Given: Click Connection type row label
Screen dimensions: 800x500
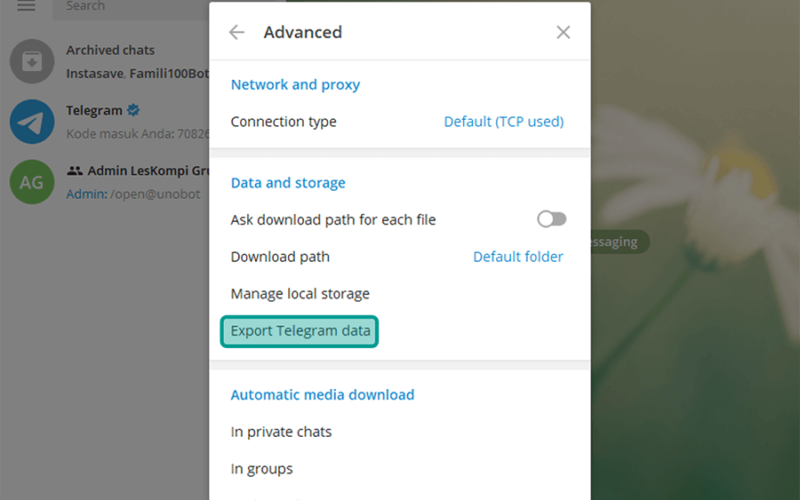Looking at the screenshot, I should (283, 121).
